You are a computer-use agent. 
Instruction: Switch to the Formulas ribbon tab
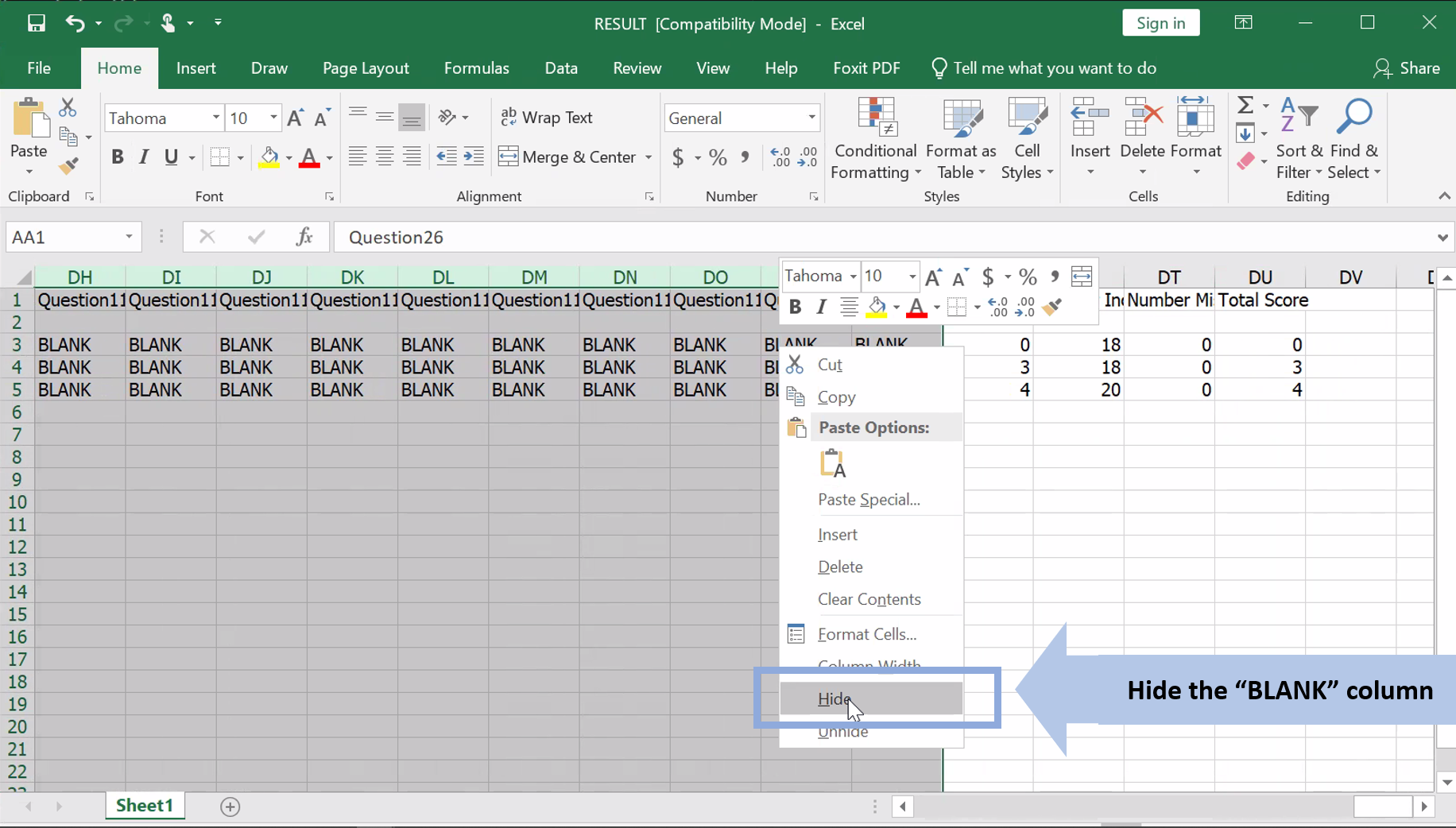click(476, 68)
